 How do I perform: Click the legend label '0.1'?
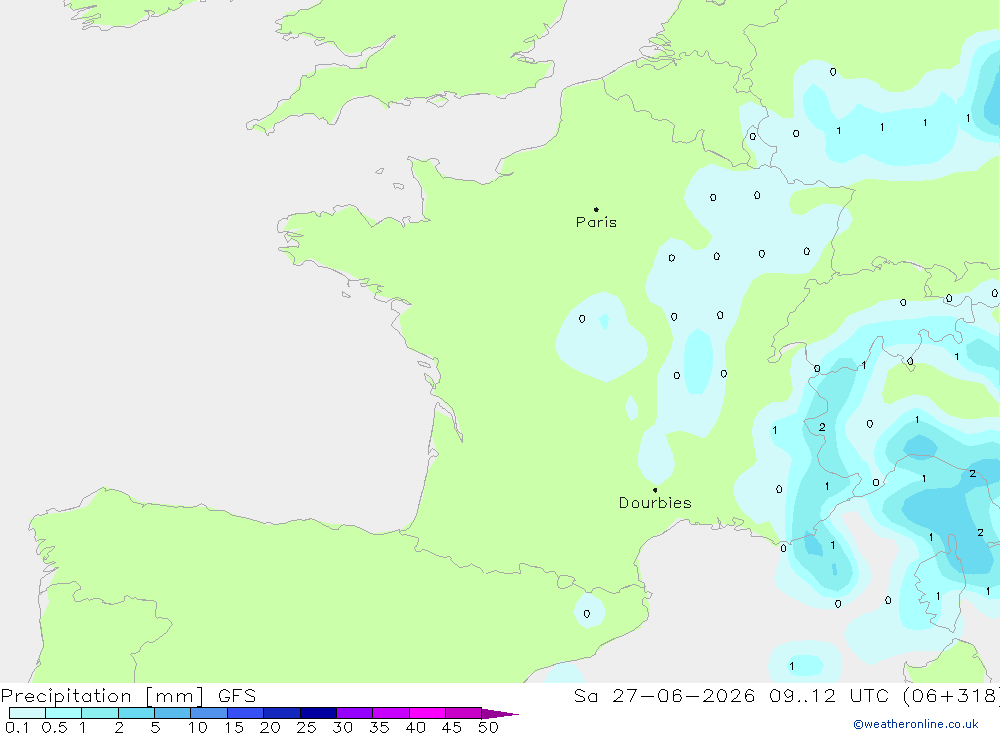click(17, 727)
